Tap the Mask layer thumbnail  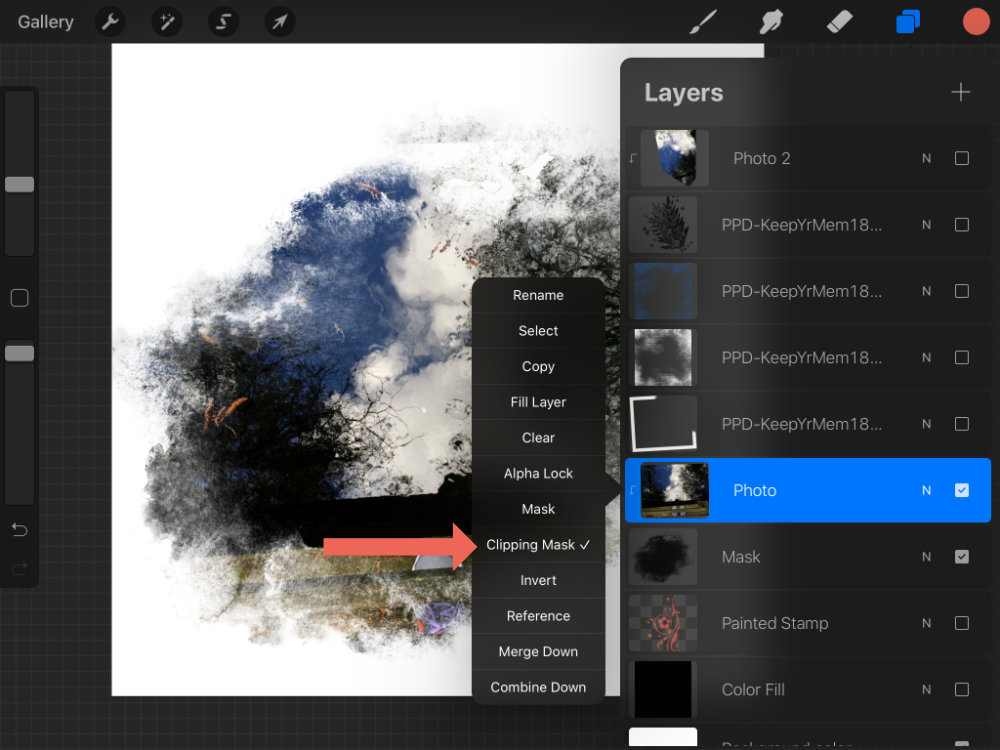click(x=663, y=557)
